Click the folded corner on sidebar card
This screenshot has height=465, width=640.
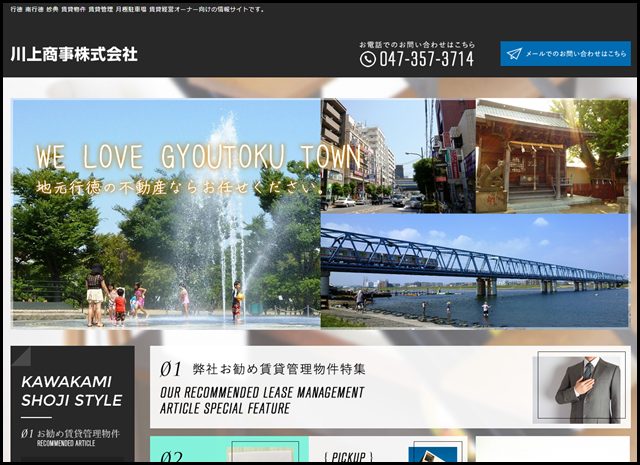pos(22,356)
